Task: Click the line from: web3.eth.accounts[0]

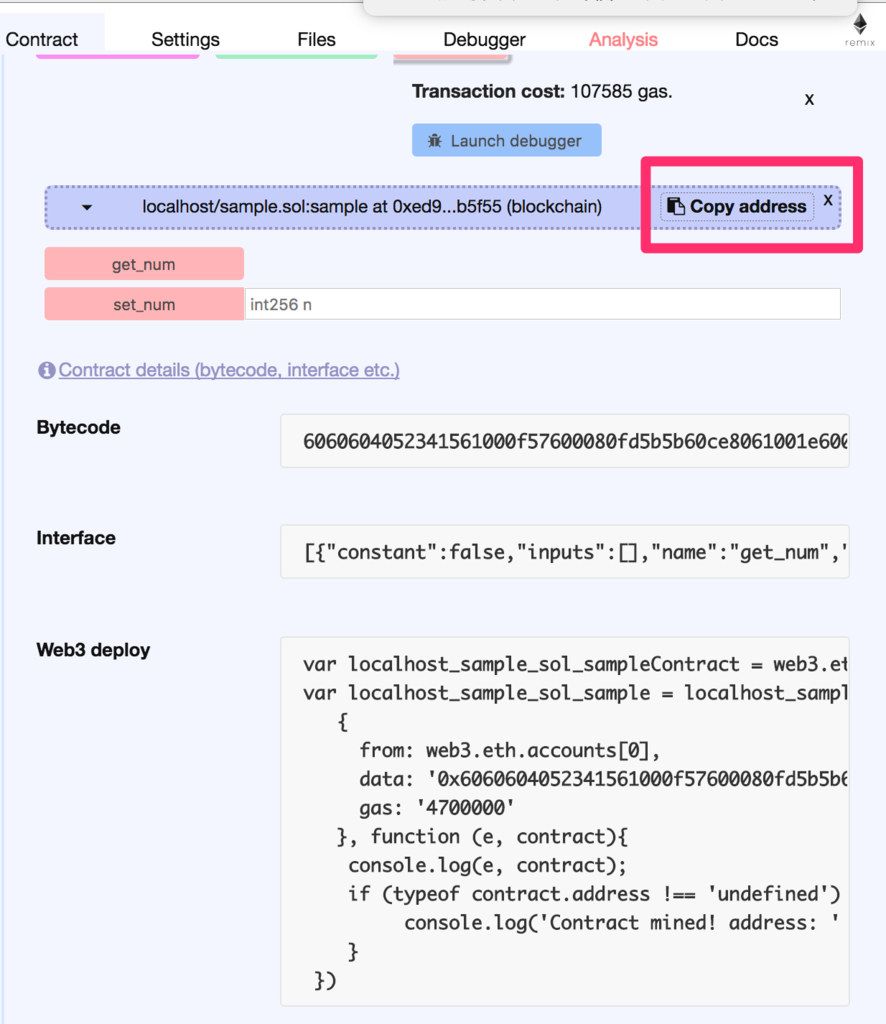Action: tap(510, 750)
